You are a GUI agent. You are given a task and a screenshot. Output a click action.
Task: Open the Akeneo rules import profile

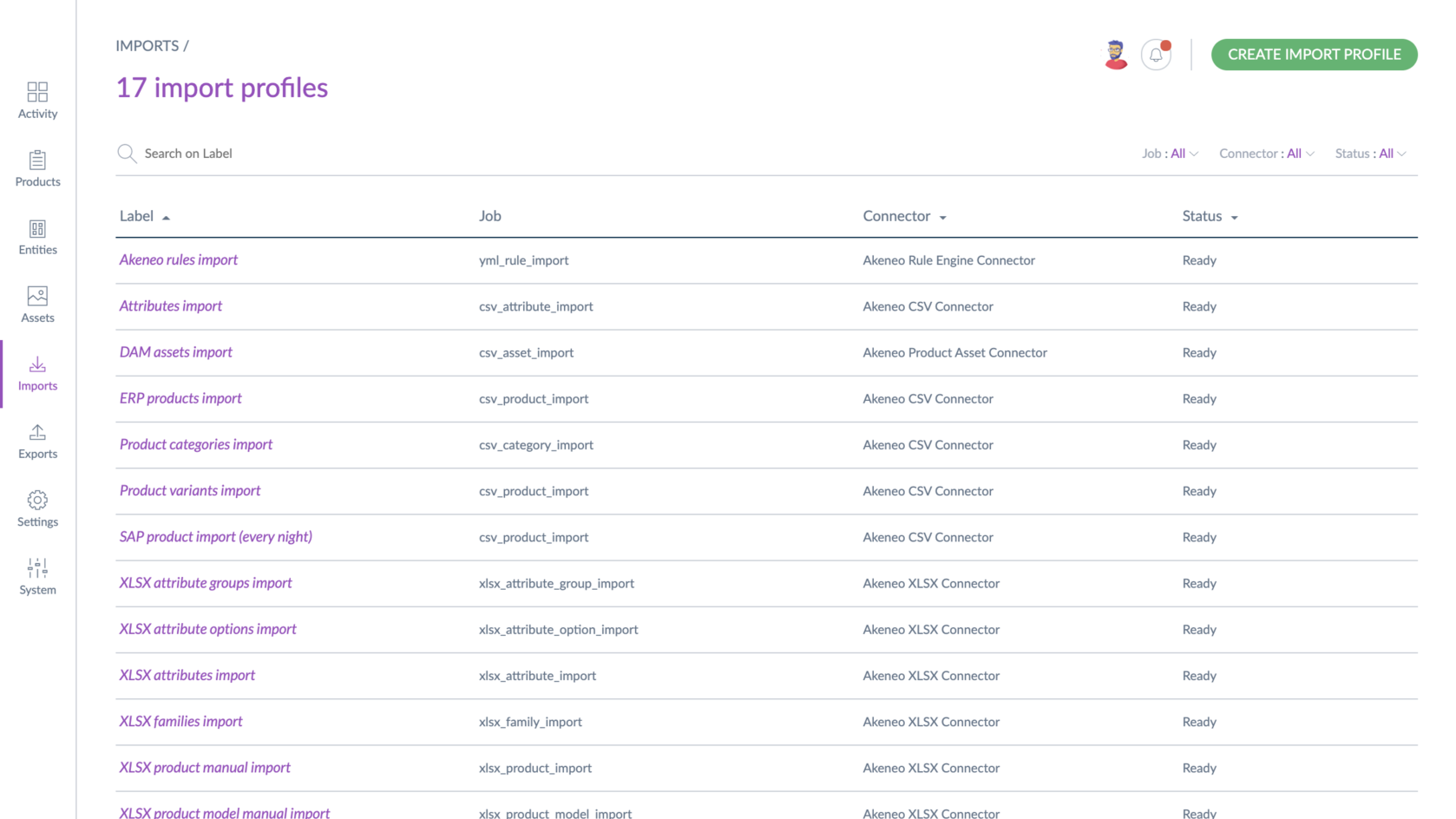(x=179, y=260)
